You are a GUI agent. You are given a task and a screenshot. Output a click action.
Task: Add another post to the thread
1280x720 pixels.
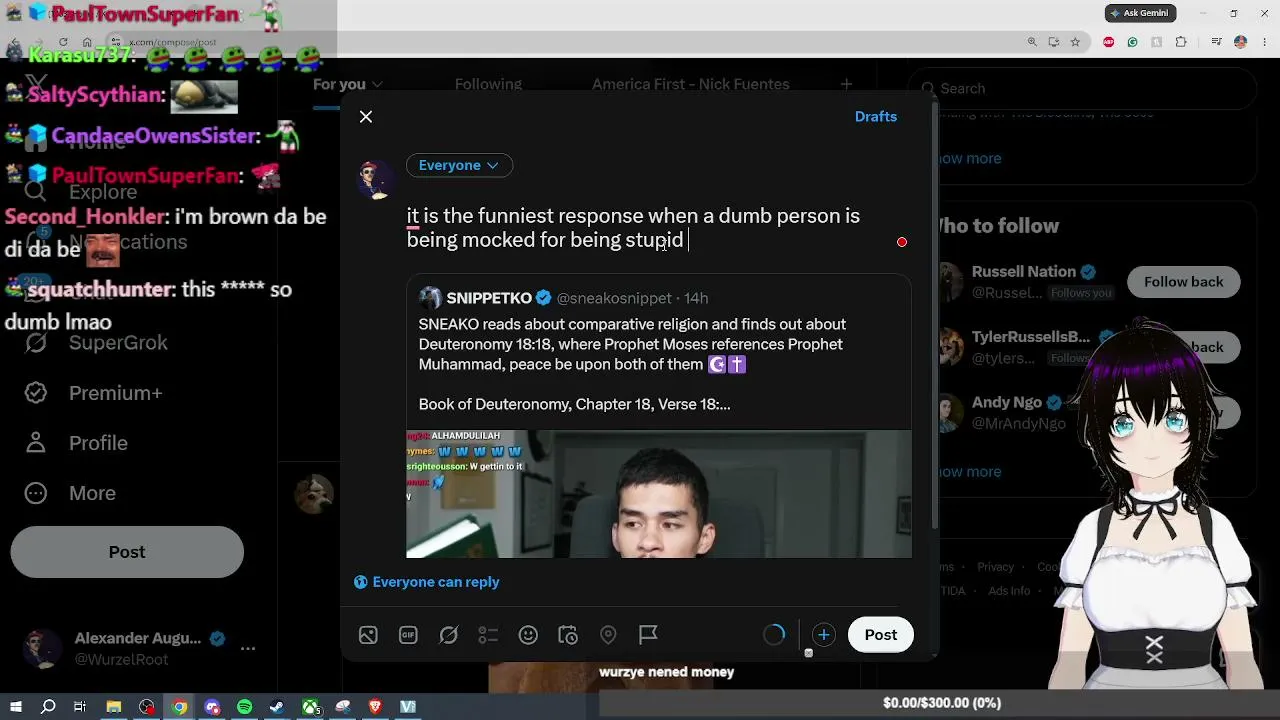(x=823, y=635)
